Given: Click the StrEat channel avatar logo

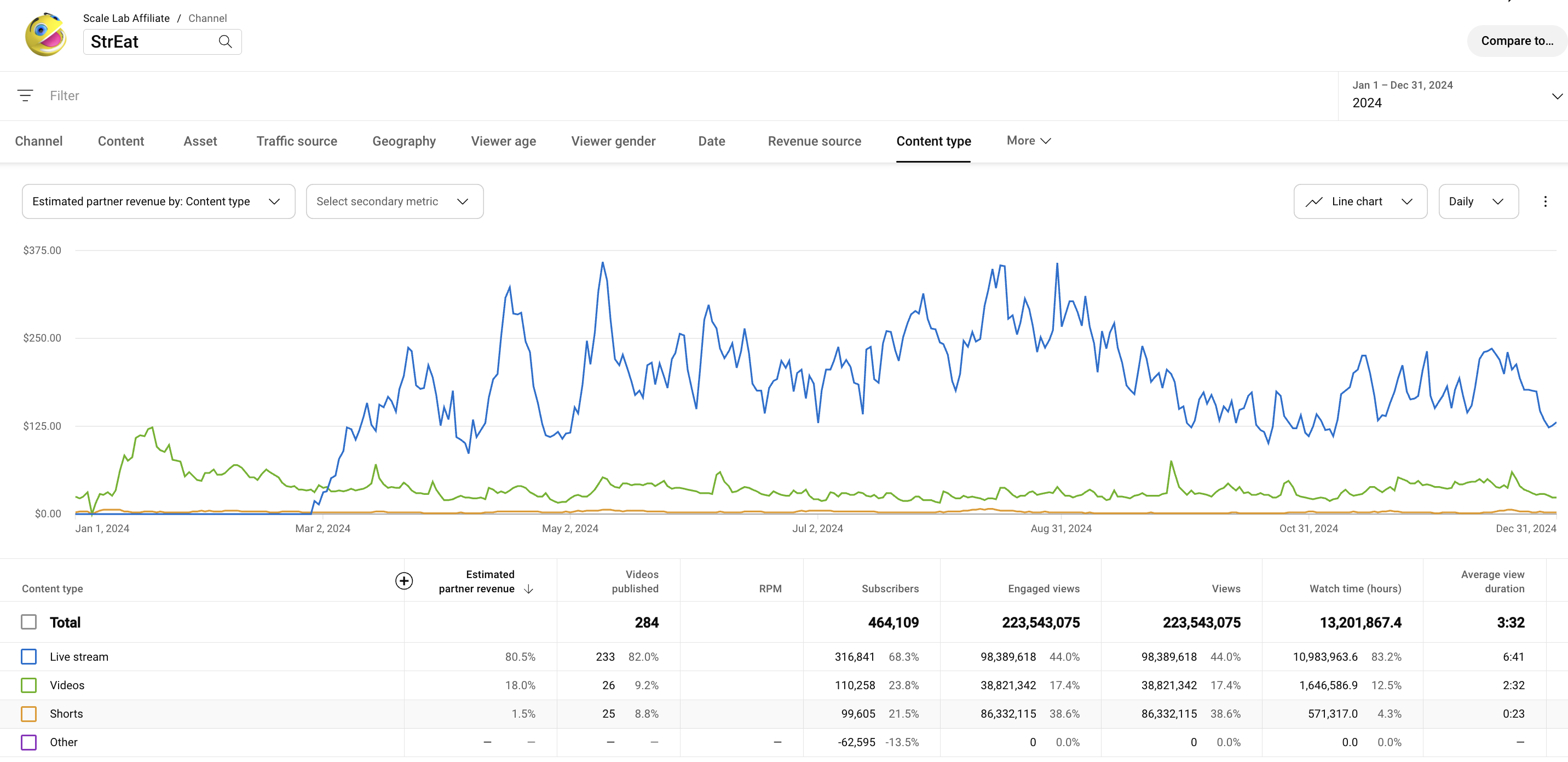Looking at the screenshot, I should (45, 35).
